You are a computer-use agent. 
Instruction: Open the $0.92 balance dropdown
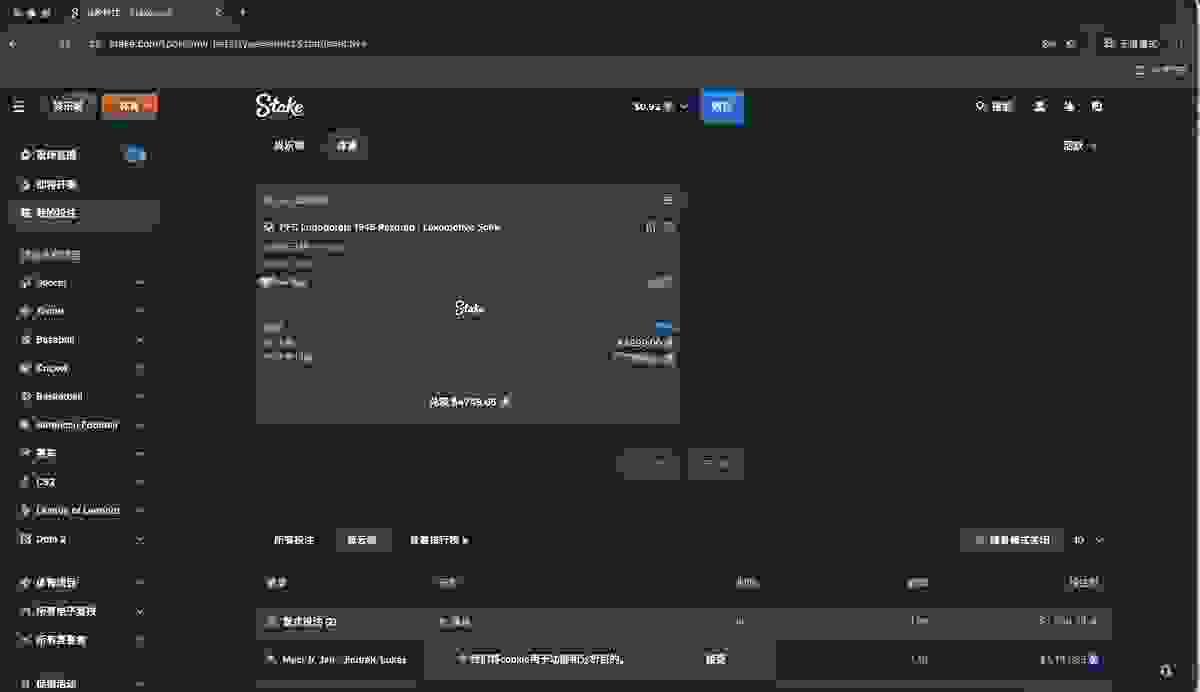(x=660, y=106)
